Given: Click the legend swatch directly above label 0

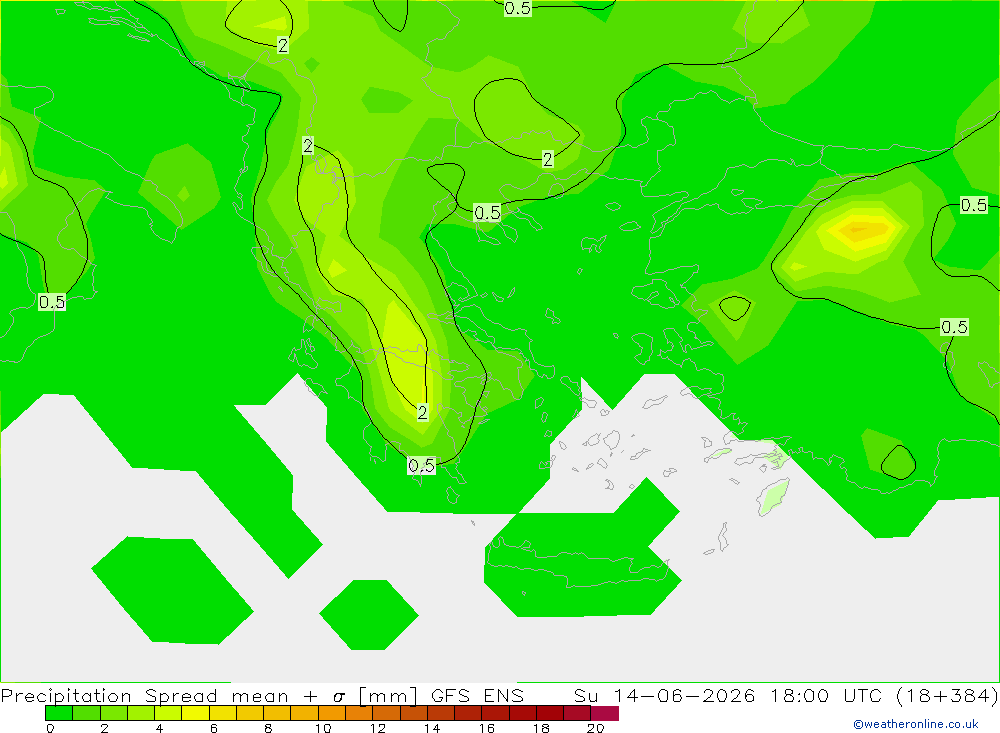Looking at the screenshot, I should pos(59,713).
